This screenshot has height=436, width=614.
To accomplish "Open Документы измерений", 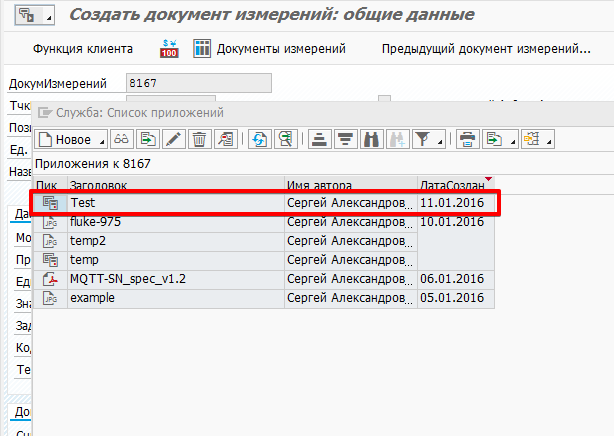I will coord(270,49).
